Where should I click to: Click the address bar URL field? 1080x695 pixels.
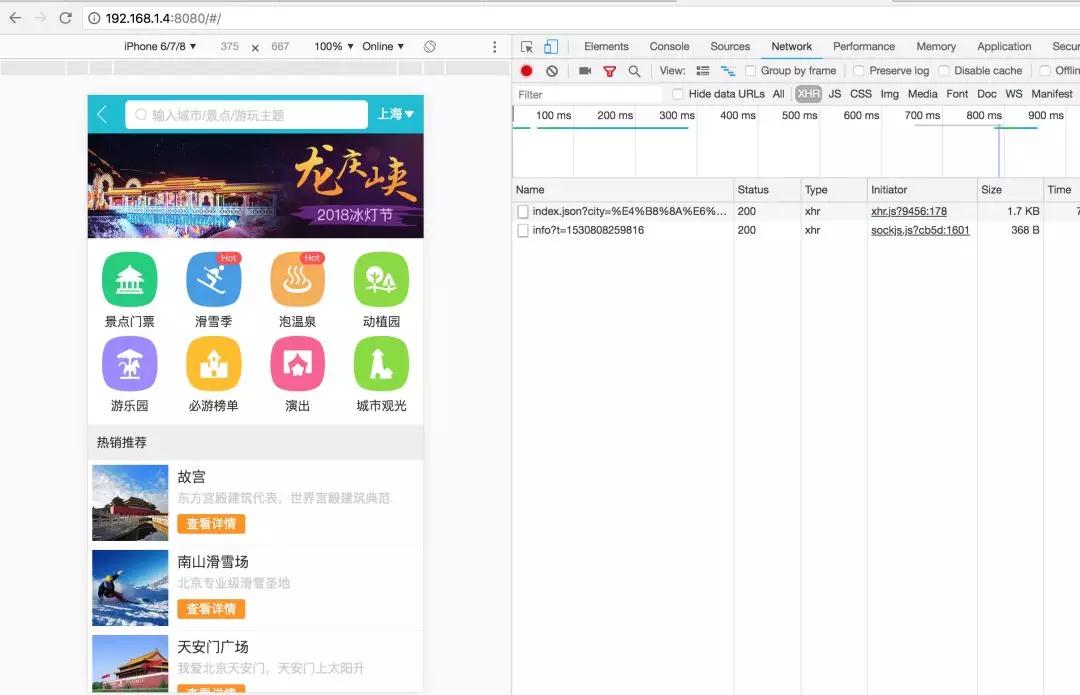pyautogui.click(x=579, y=19)
